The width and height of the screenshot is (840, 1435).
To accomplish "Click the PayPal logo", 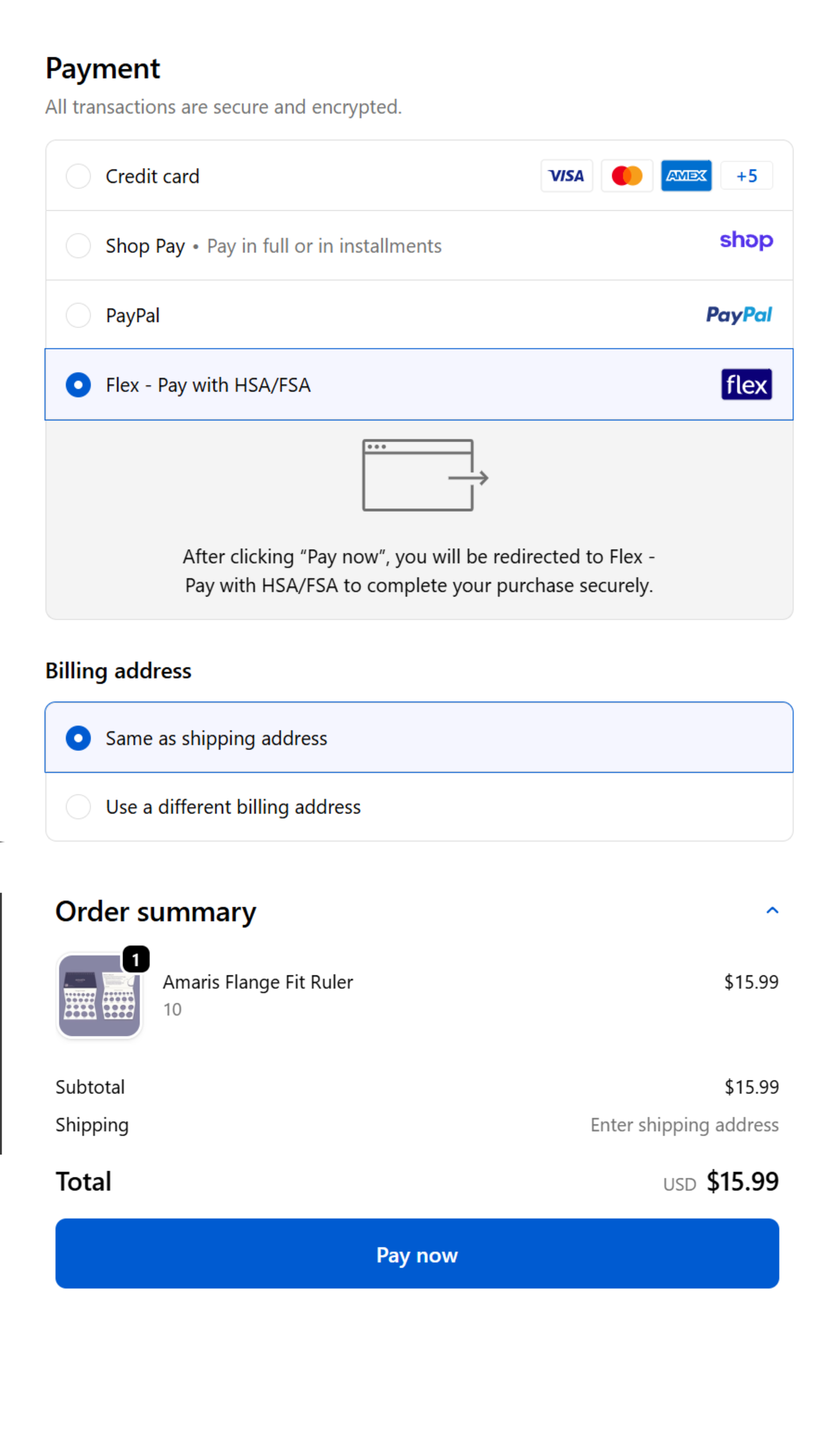I will point(738,315).
